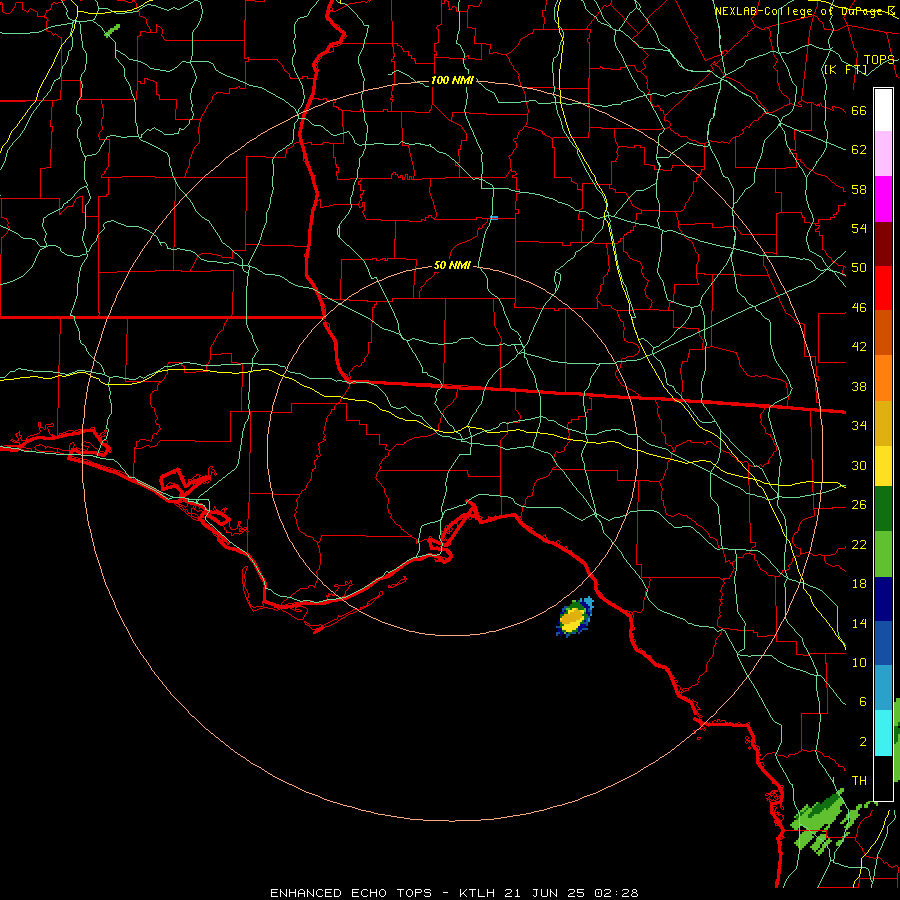This screenshot has height=900, width=900.
Task: Click the yellow-cored offshore storm cell
Action: point(574,618)
